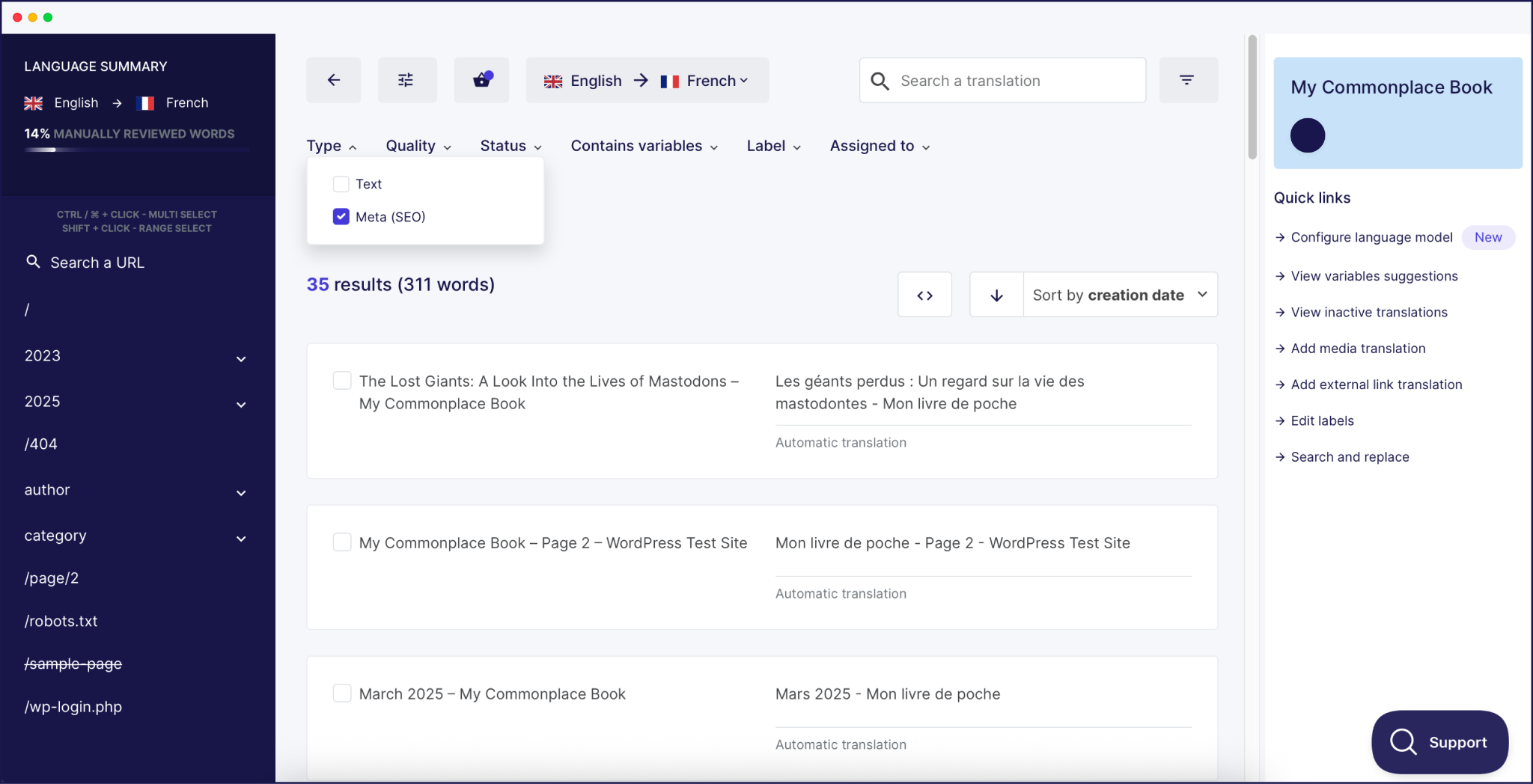Open the Support chat bubble

click(x=1438, y=742)
